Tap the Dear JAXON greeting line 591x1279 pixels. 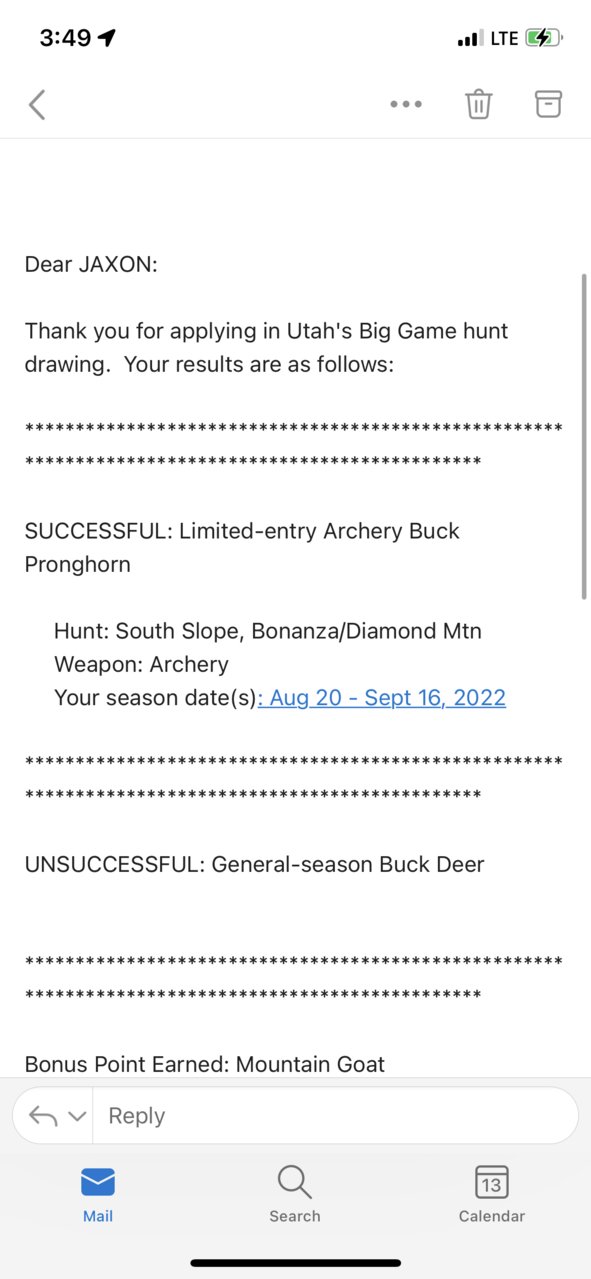(x=91, y=265)
